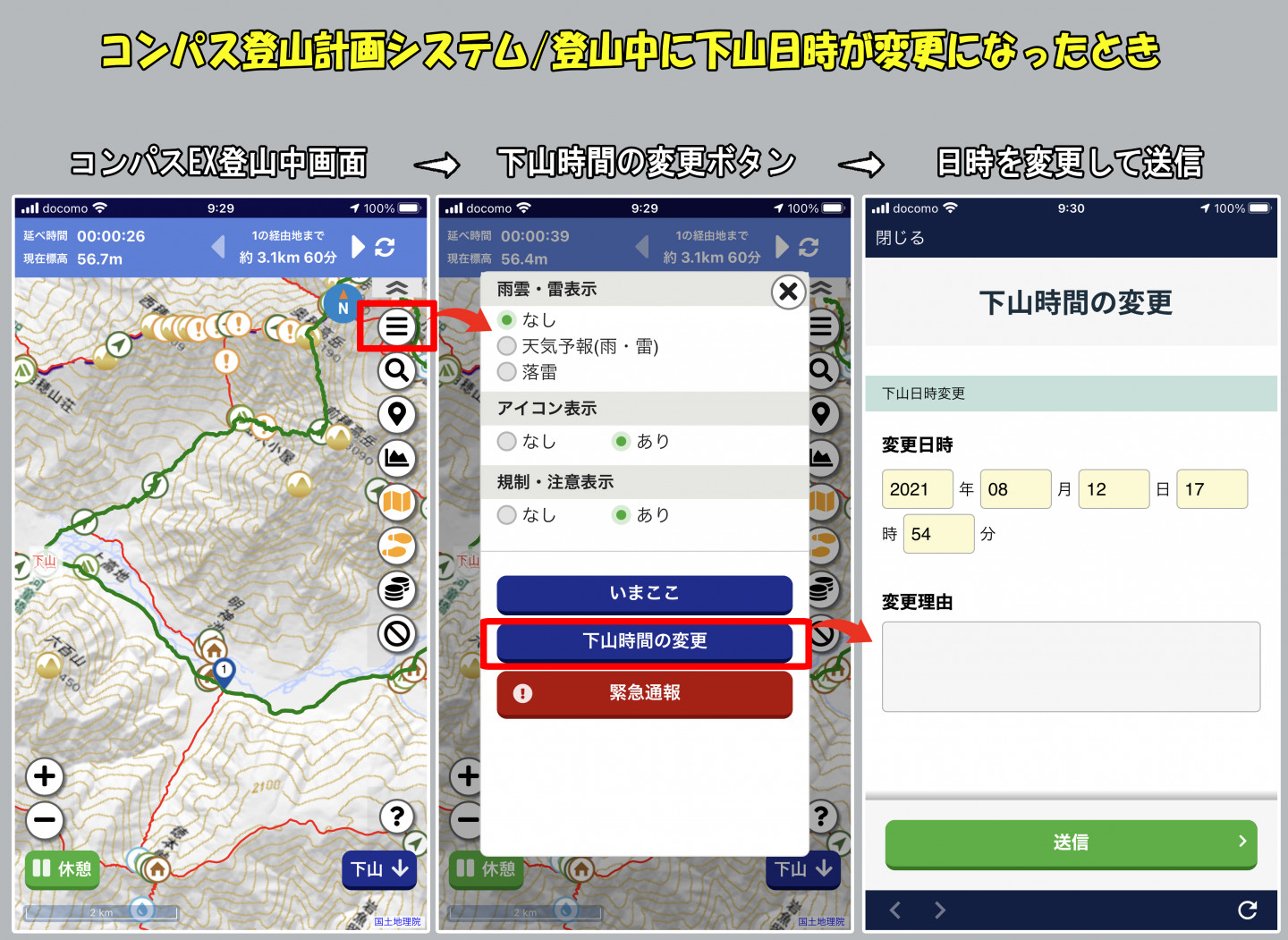Viewport: 1288px width, 940px height.
Task: Focus the hour field showing 17
Action: coord(1212,489)
